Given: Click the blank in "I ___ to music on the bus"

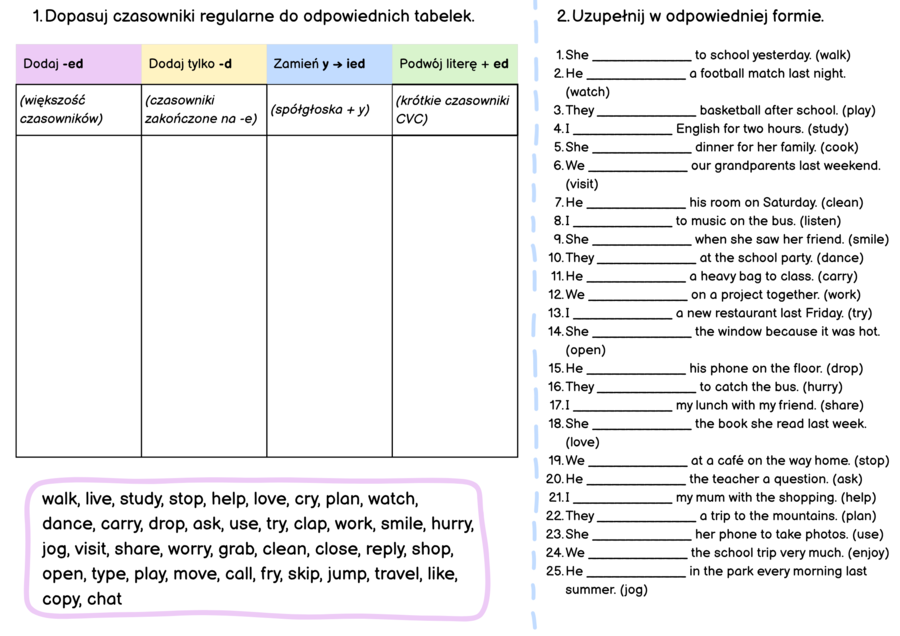Looking at the screenshot, I should click(x=623, y=223).
